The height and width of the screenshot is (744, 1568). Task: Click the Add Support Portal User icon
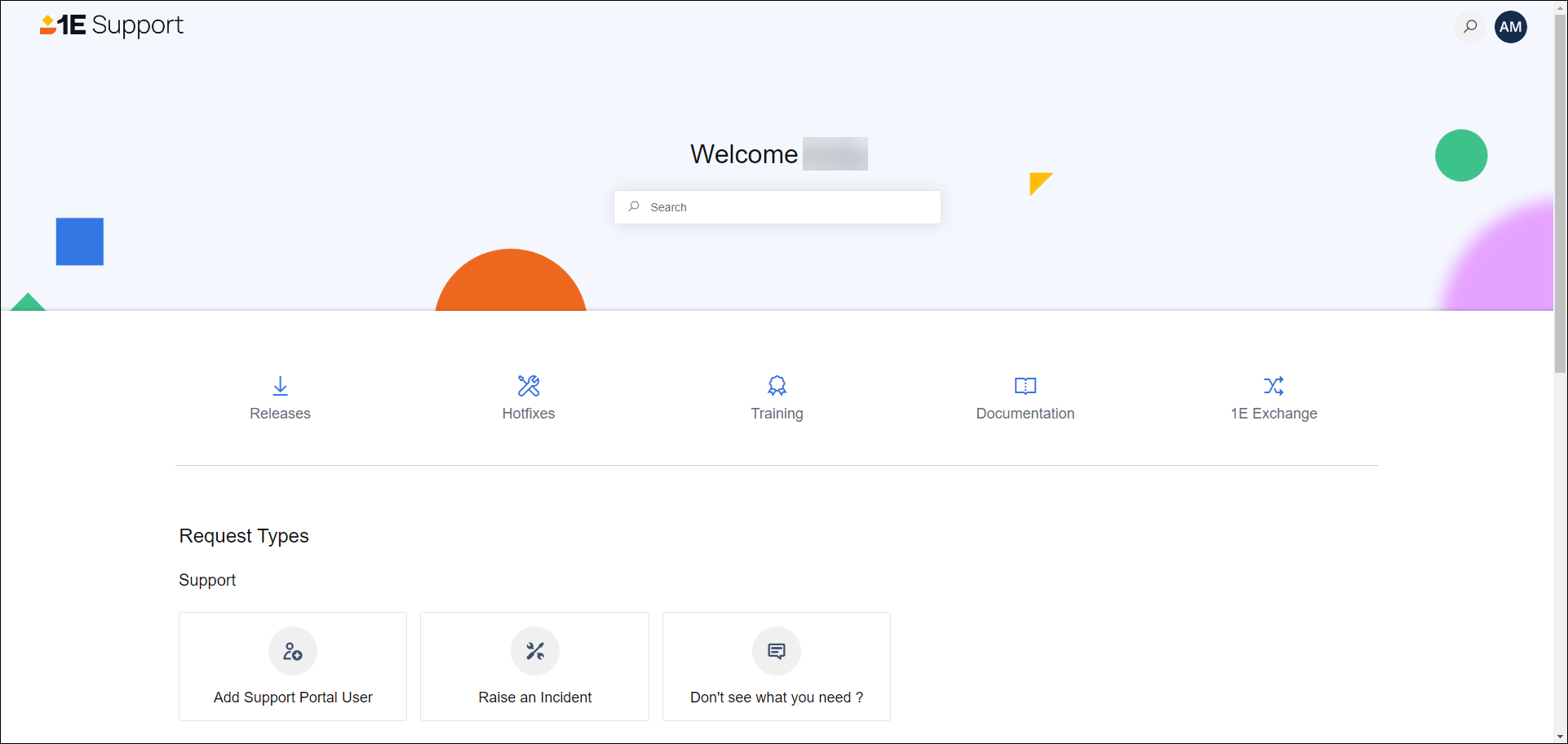click(293, 651)
